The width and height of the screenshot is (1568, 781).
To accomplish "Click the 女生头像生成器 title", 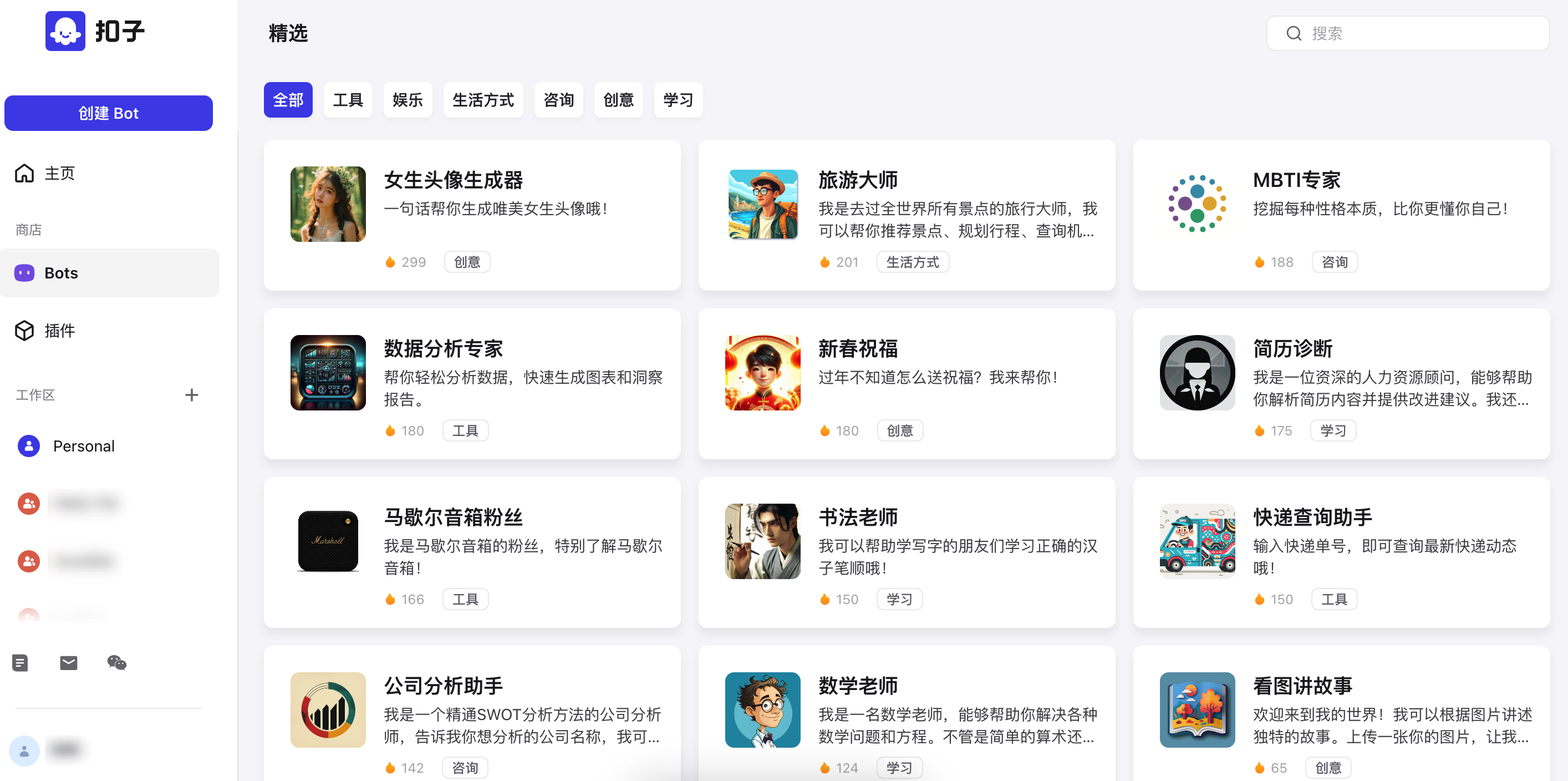I will pyautogui.click(x=453, y=180).
